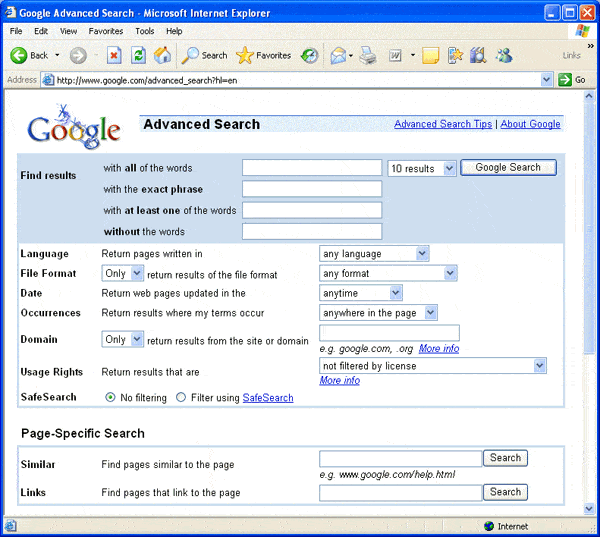
Task: Click the site or domain input field
Action: tap(390, 333)
